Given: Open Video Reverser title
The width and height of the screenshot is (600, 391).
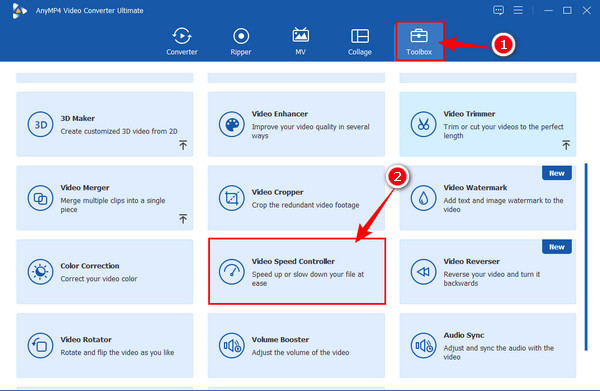Looking at the screenshot, I should click(471, 261).
